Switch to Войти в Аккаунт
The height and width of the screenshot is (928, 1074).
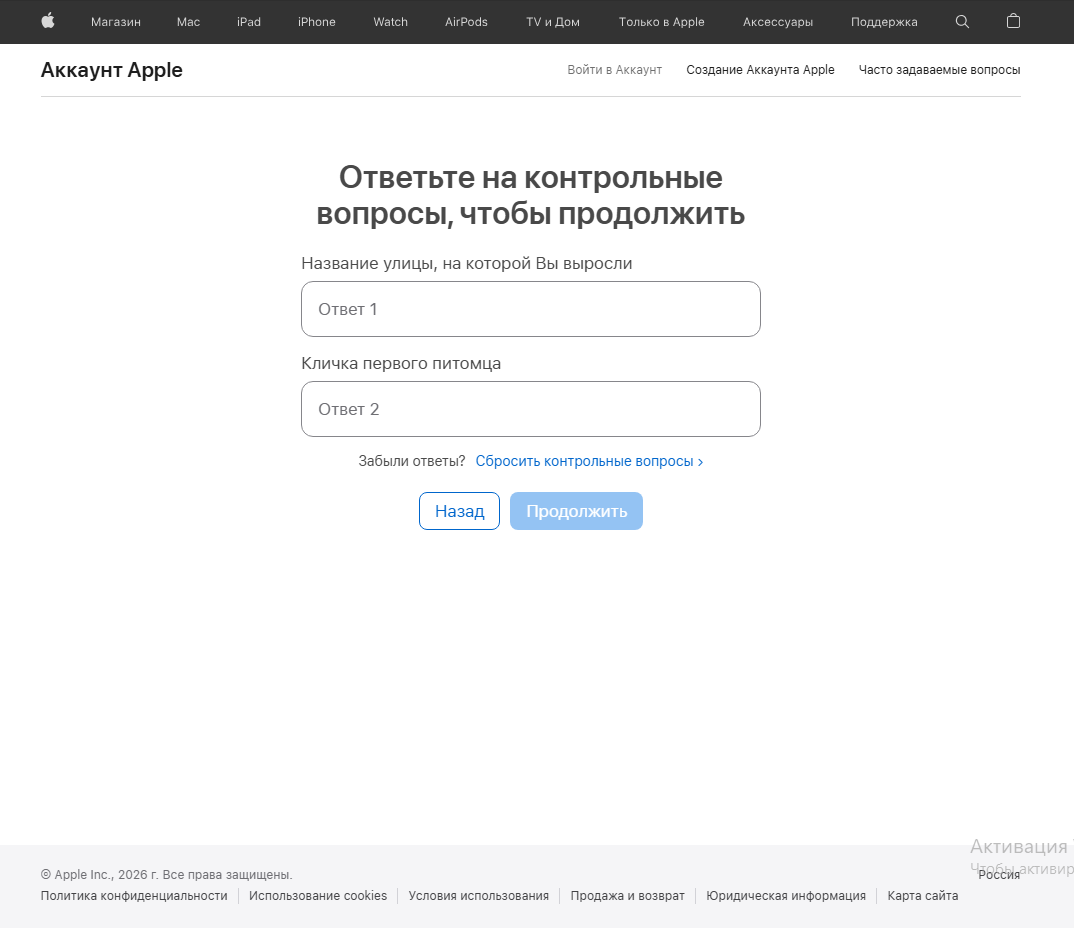tap(614, 69)
